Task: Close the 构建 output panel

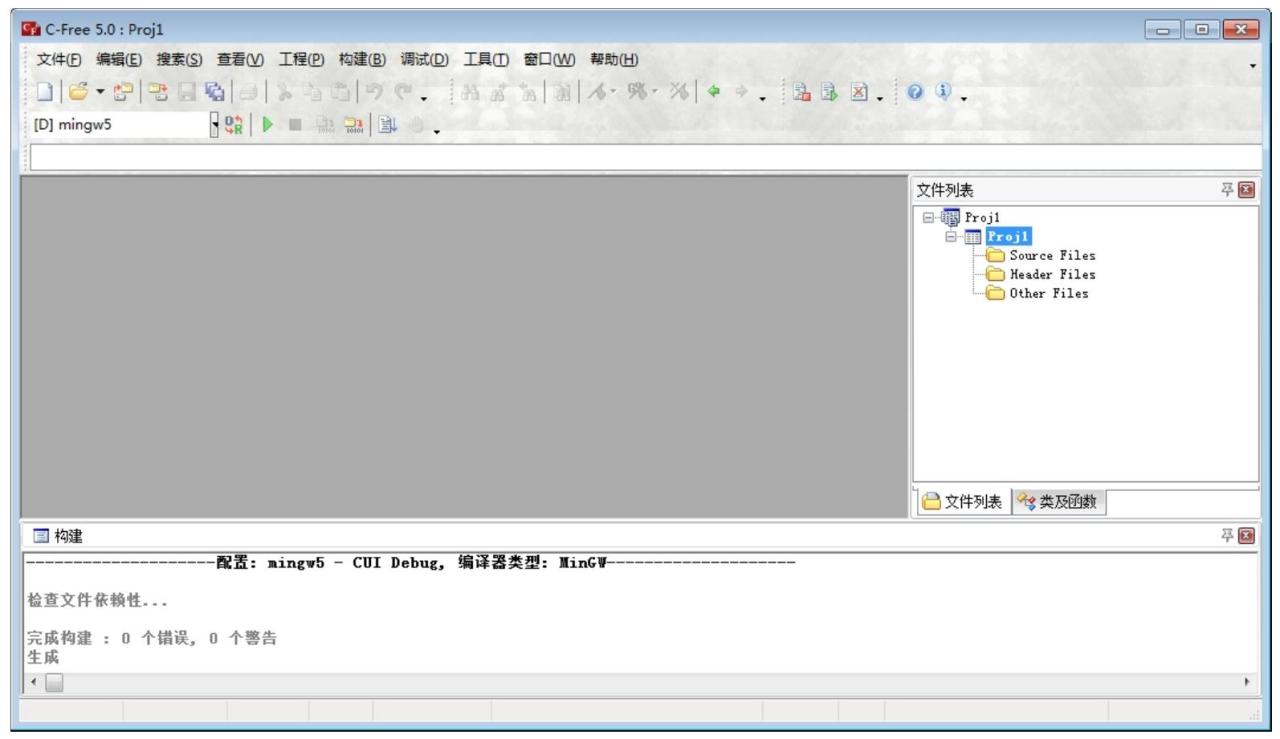Action: (1246, 536)
